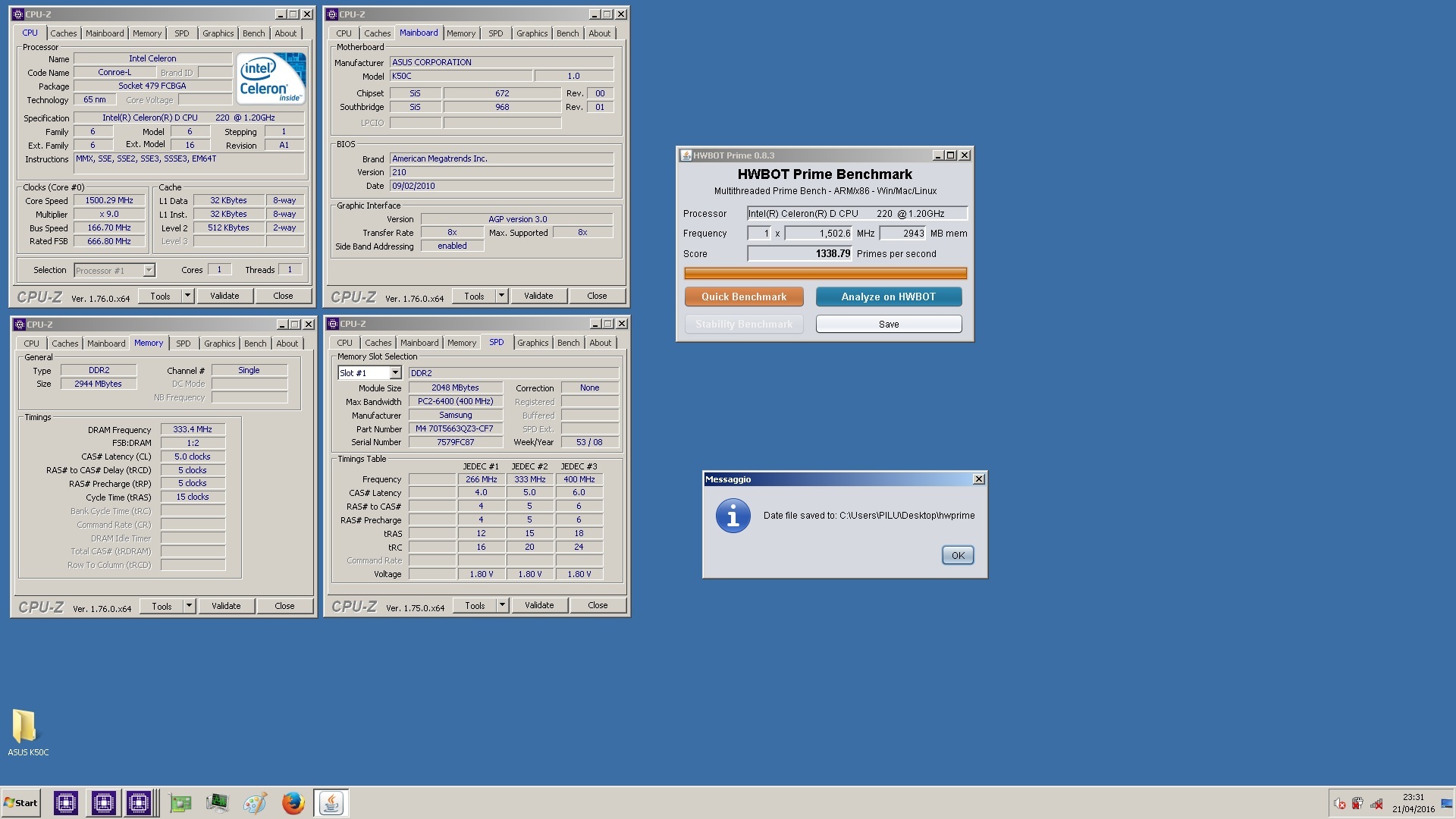Click the Rated FSB value 666.80 MHz
The height and width of the screenshot is (819, 1456).
(x=109, y=241)
